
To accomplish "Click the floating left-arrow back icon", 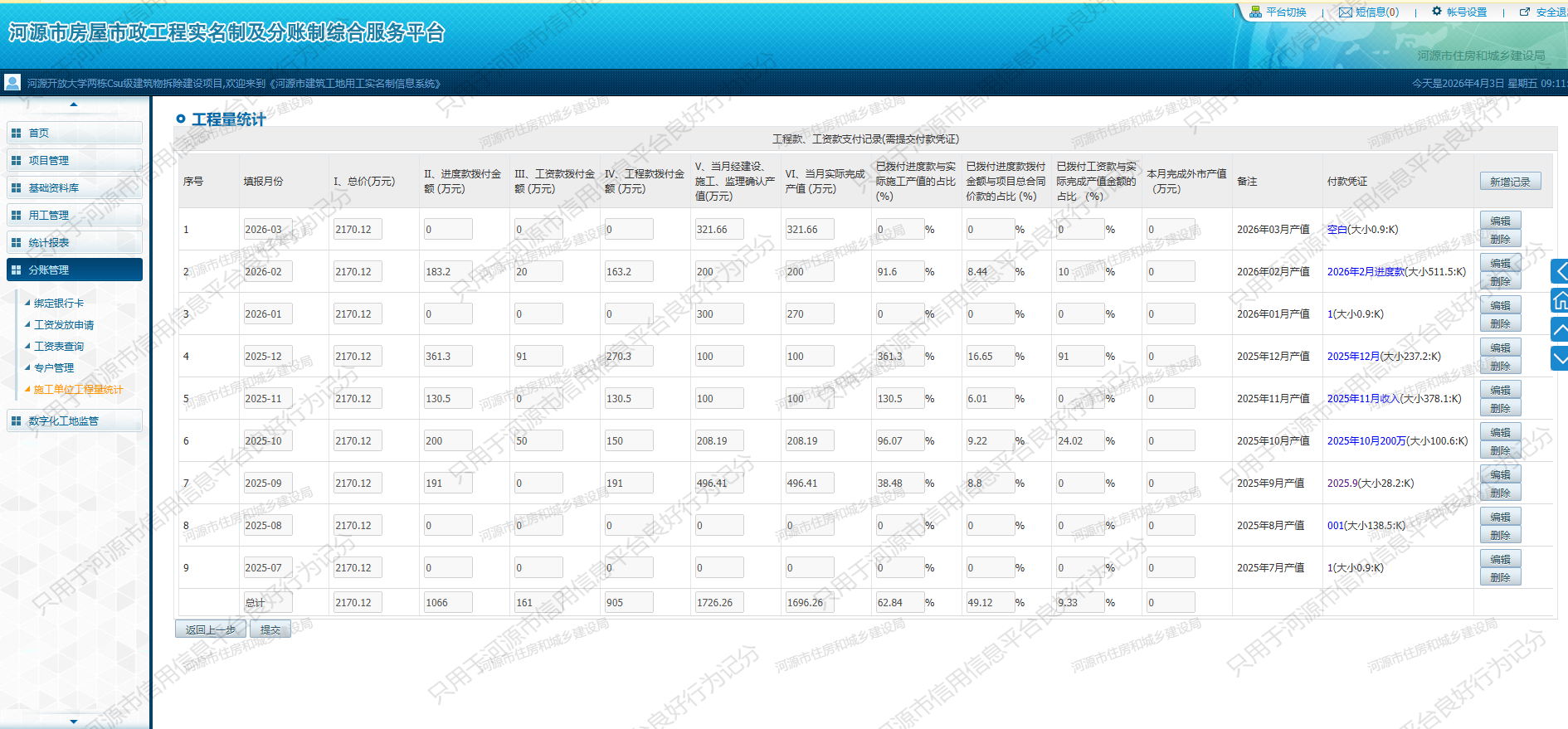I will (x=1560, y=271).
